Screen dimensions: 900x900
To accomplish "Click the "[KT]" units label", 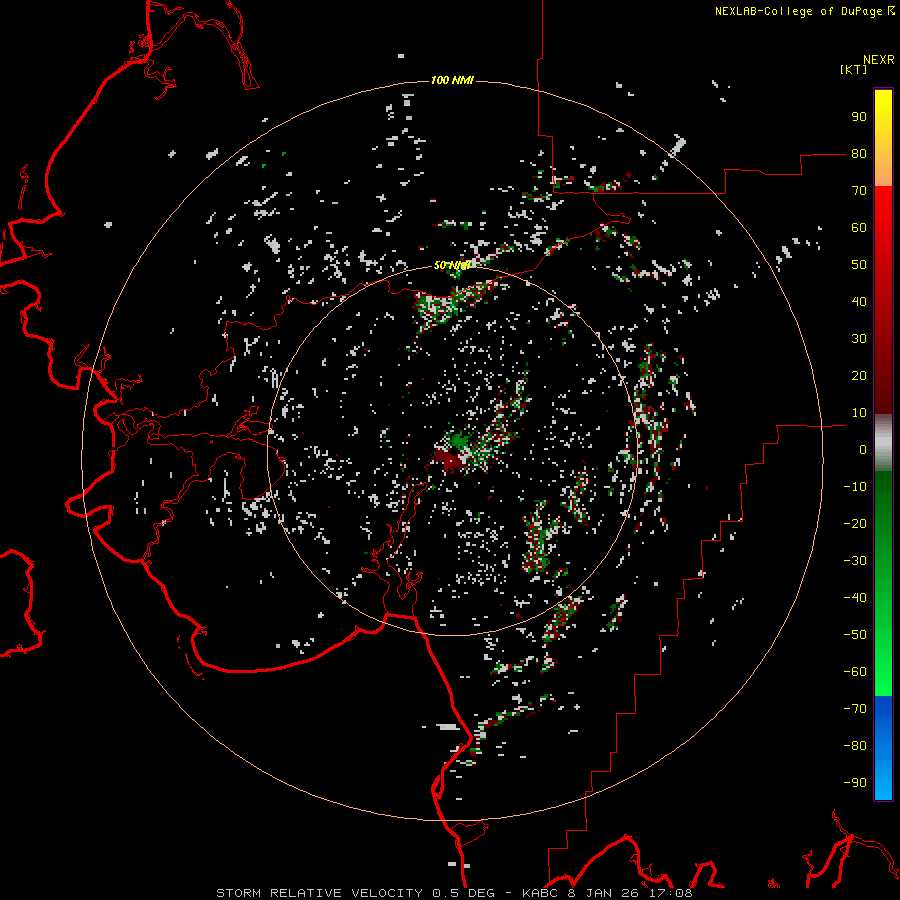I will coord(854,69).
